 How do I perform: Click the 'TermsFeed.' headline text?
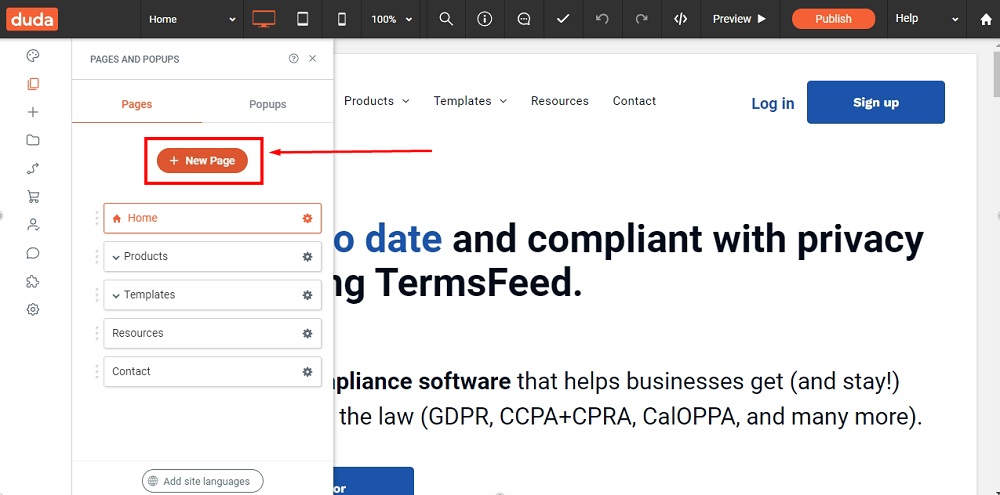click(x=478, y=283)
